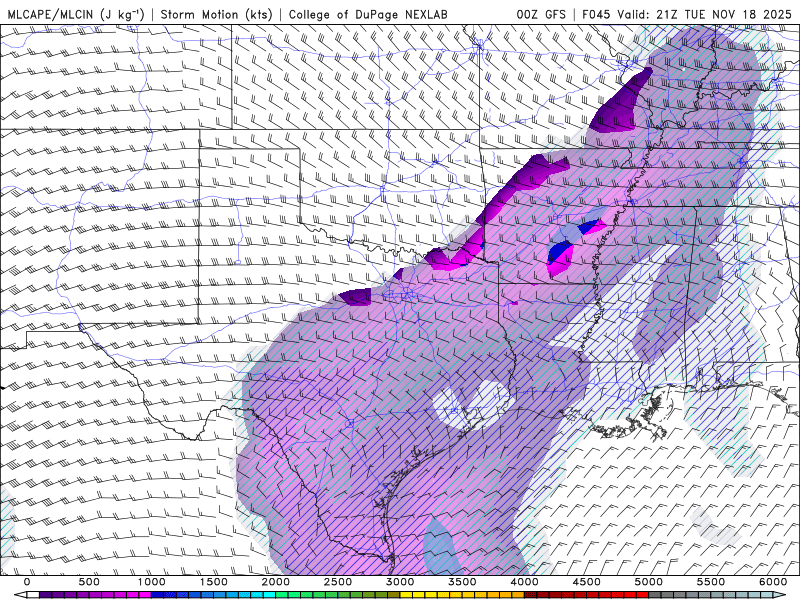
Task: Click the 00Z GFS model run label
Action: 541,14
